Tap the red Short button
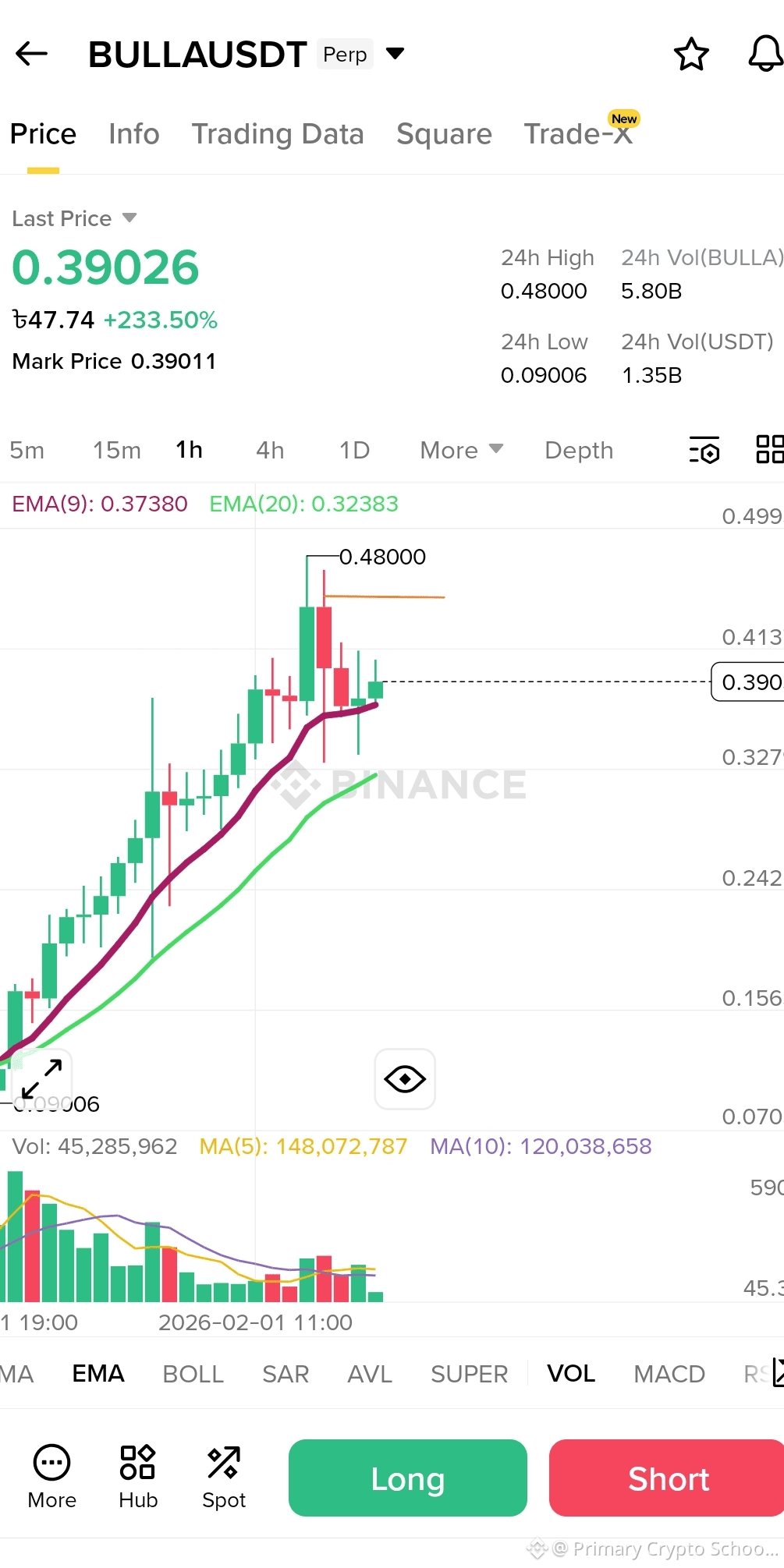This screenshot has height=1568, width=784. (x=668, y=1478)
